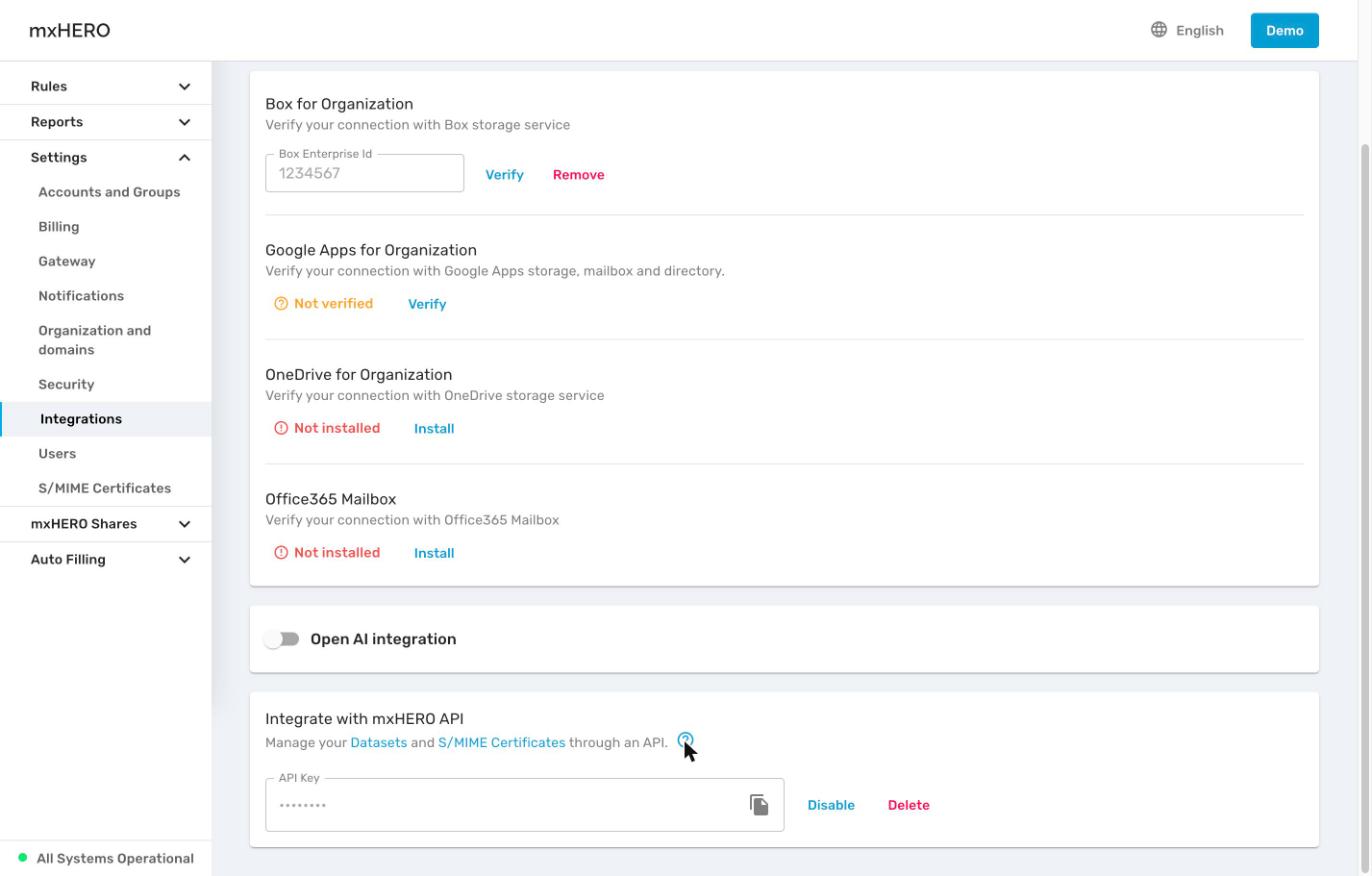Click the Office365 Mailbox Not installed status
1372x876 pixels.
[x=327, y=553]
